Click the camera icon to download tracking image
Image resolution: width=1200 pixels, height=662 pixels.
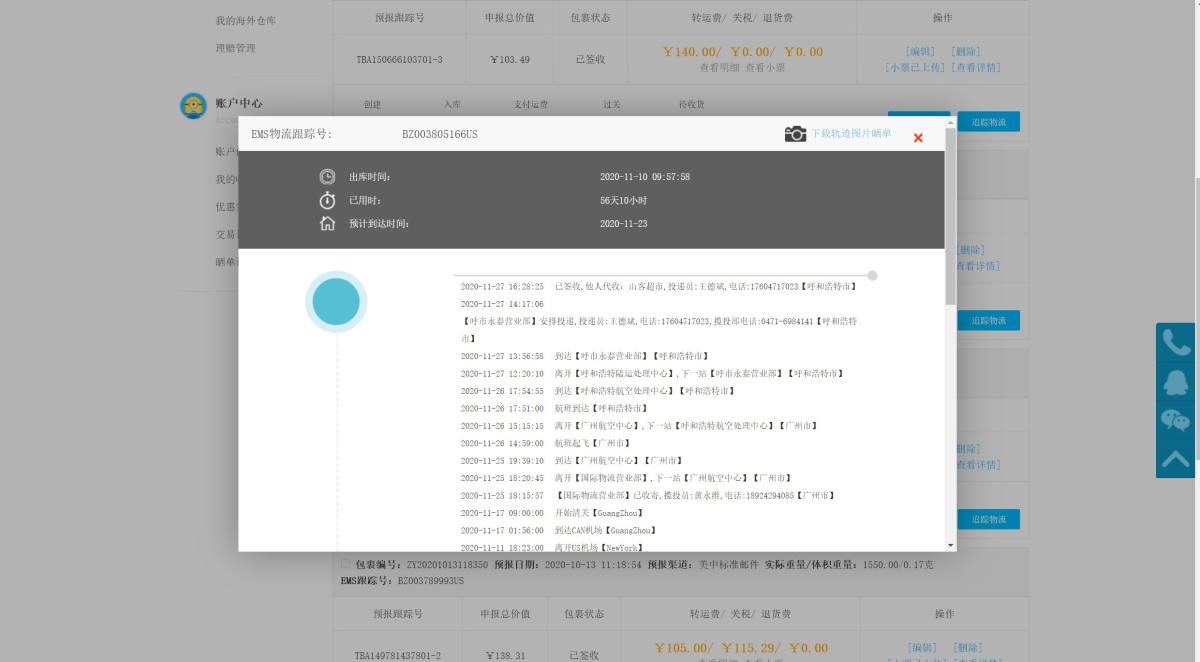[x=795, y=133]
